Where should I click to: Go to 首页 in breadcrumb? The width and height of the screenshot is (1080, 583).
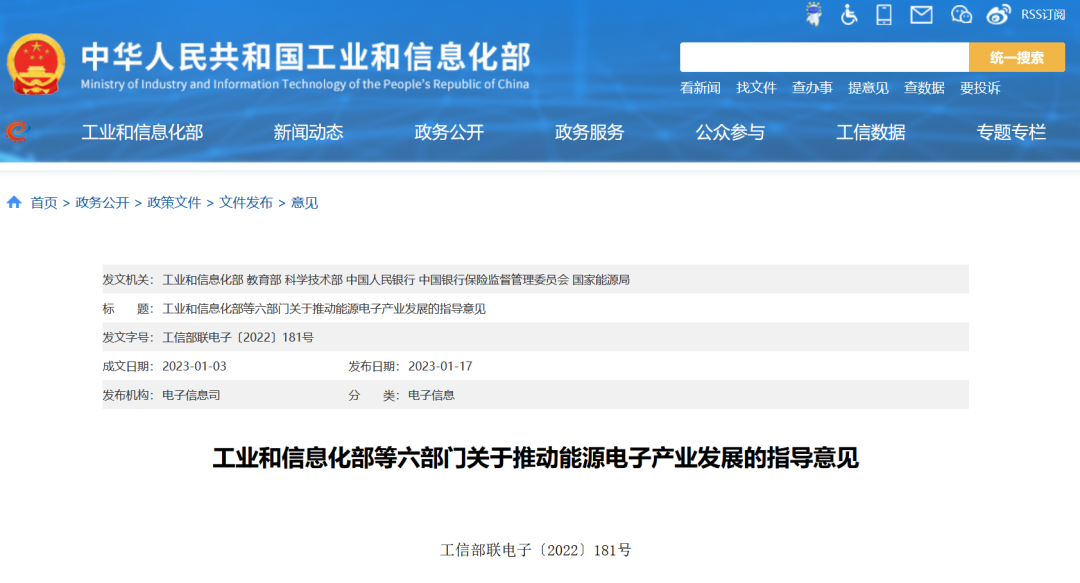coord(43,203)
